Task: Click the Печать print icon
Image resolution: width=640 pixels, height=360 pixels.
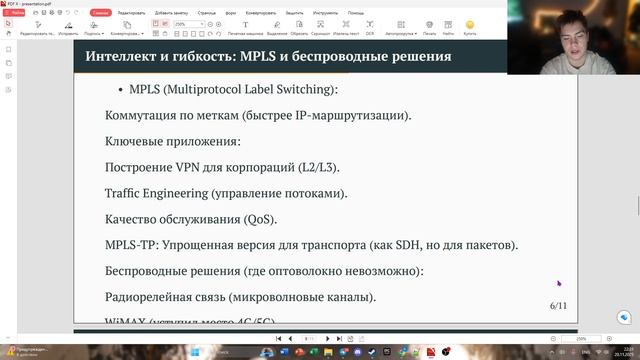Action: (x=429, y=25)
